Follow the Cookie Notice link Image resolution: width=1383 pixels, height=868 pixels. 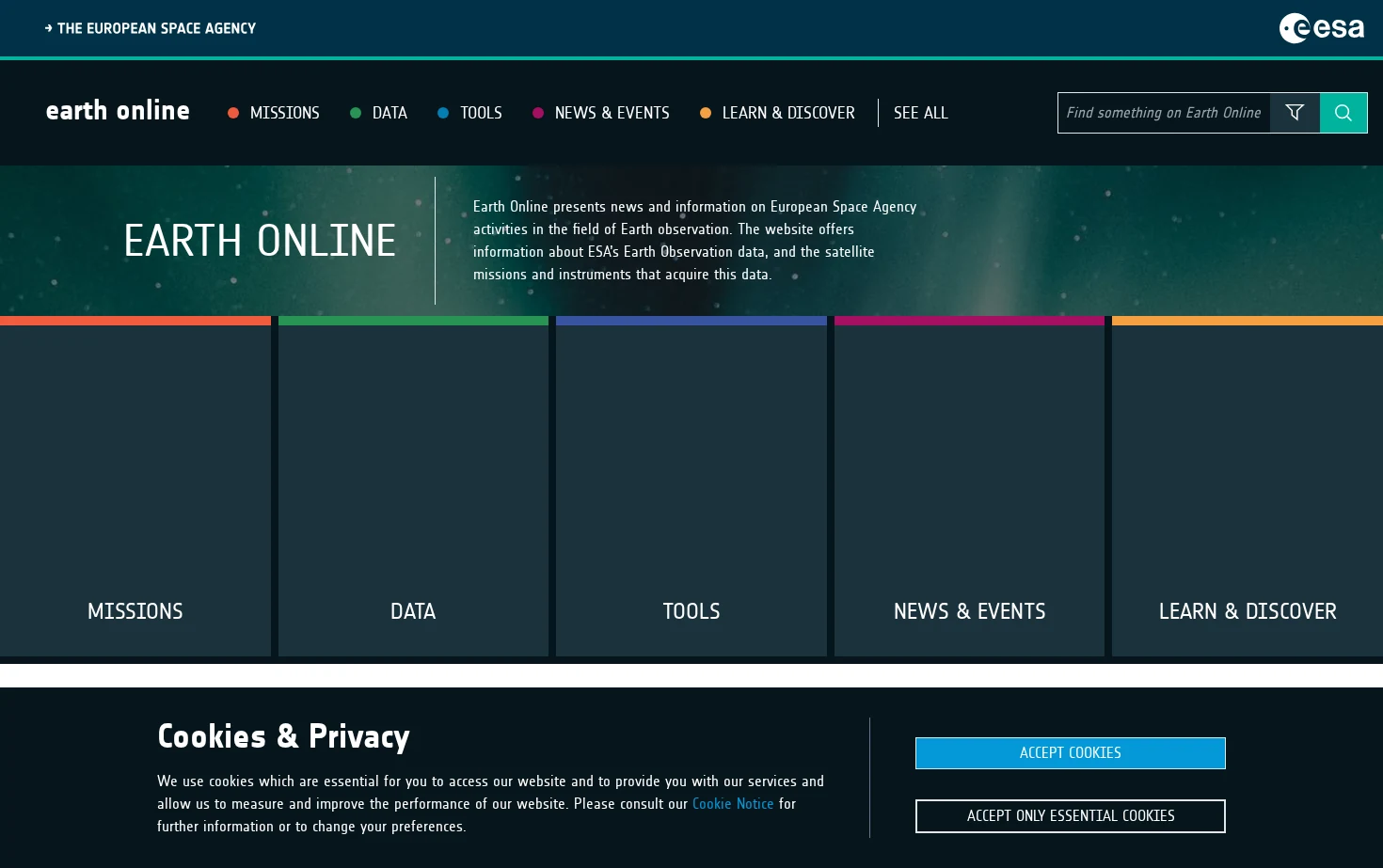click(733, 804)
